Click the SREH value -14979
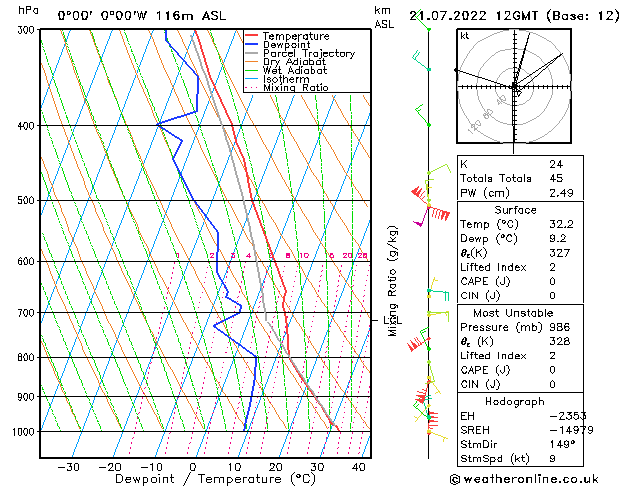Image resolution: width=629 pixels, height=486 pixels. click(x=571, y=430)
